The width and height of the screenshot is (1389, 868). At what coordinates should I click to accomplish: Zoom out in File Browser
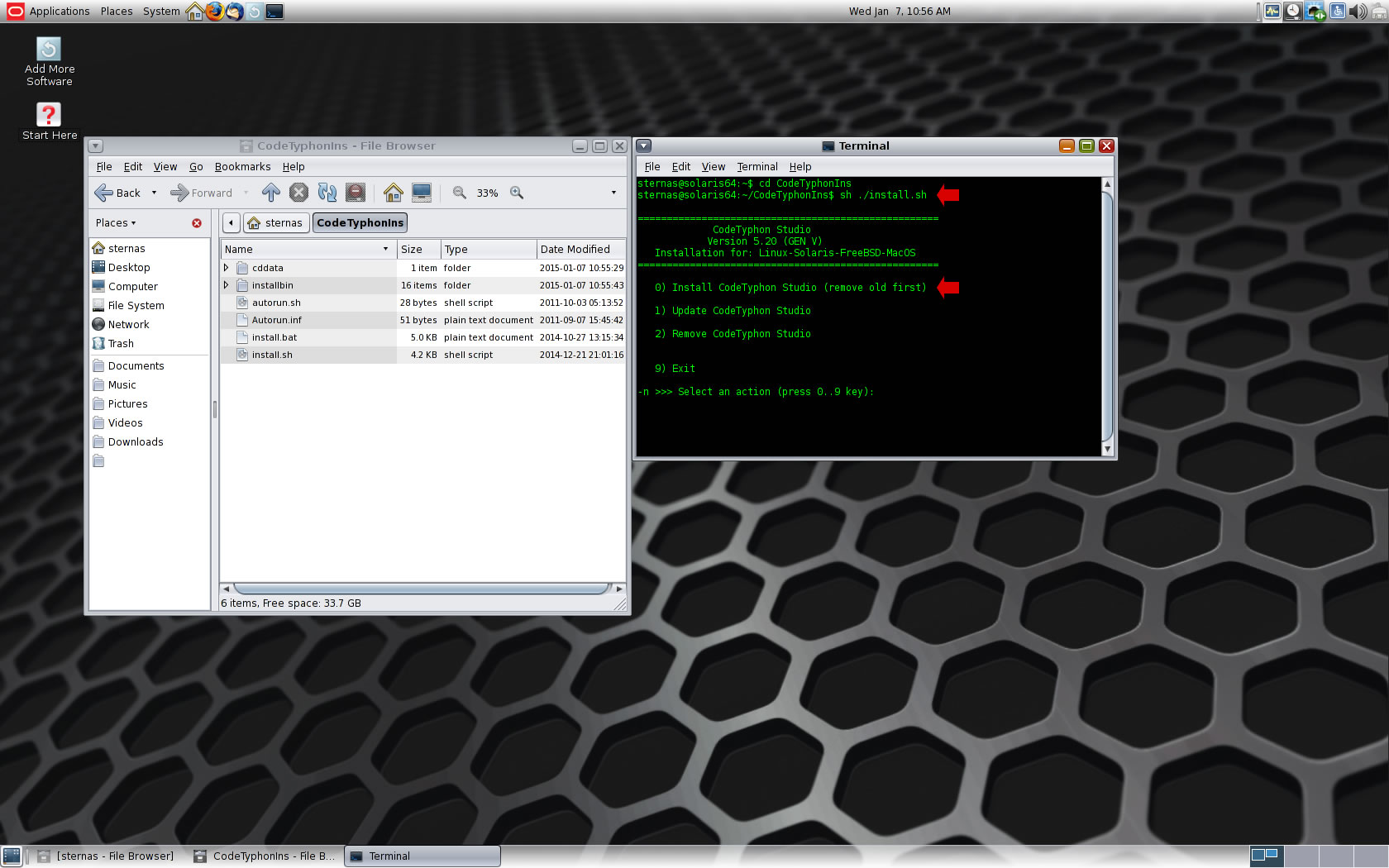460,193
